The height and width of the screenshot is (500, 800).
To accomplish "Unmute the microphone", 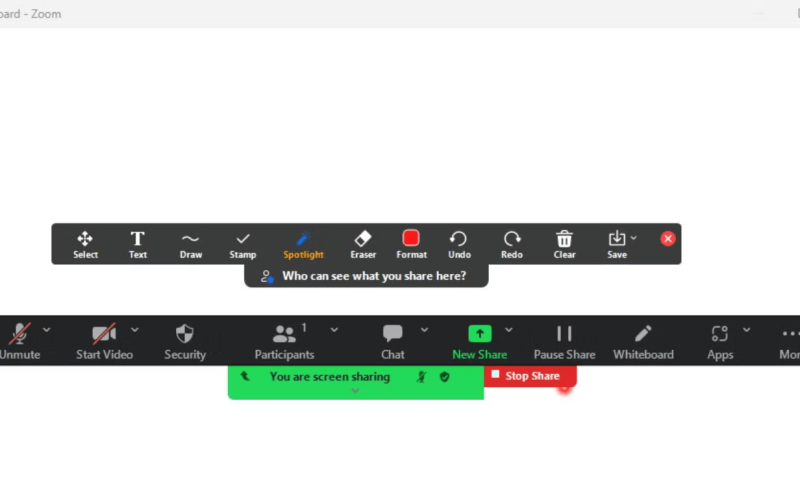I will tap(19, 341).
